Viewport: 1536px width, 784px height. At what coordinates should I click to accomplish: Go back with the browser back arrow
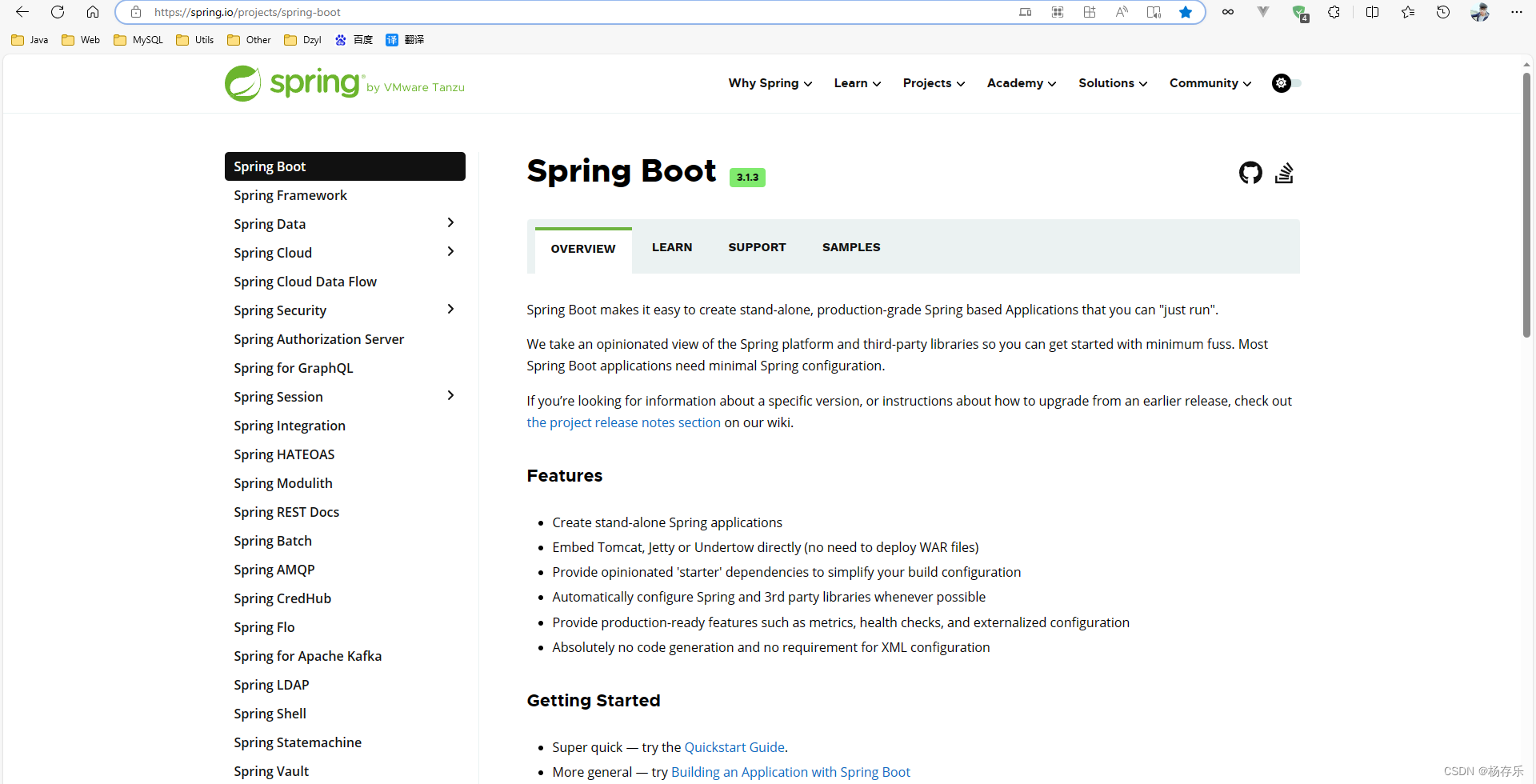(22, 12)
